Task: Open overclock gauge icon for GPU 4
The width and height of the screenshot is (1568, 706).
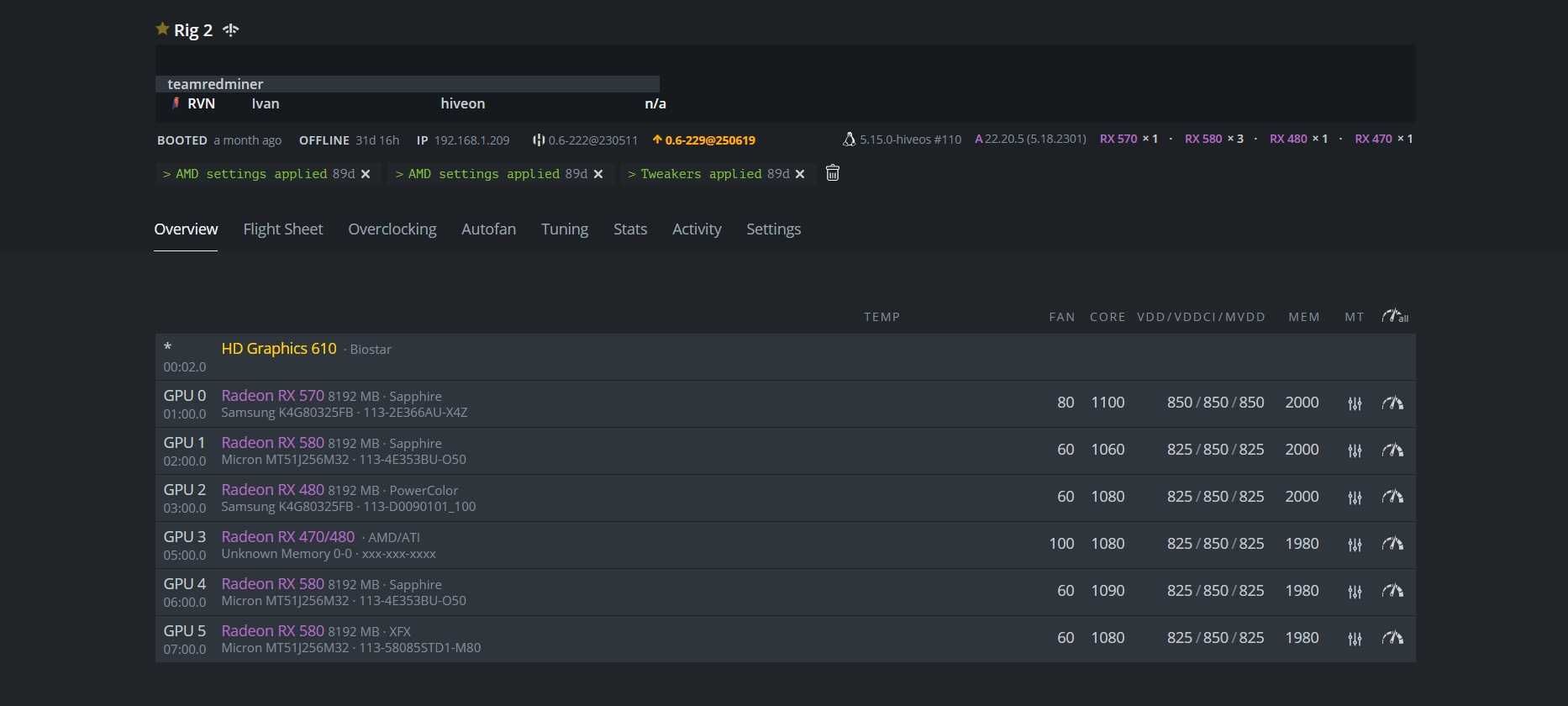Action: tap(1392, 592)
